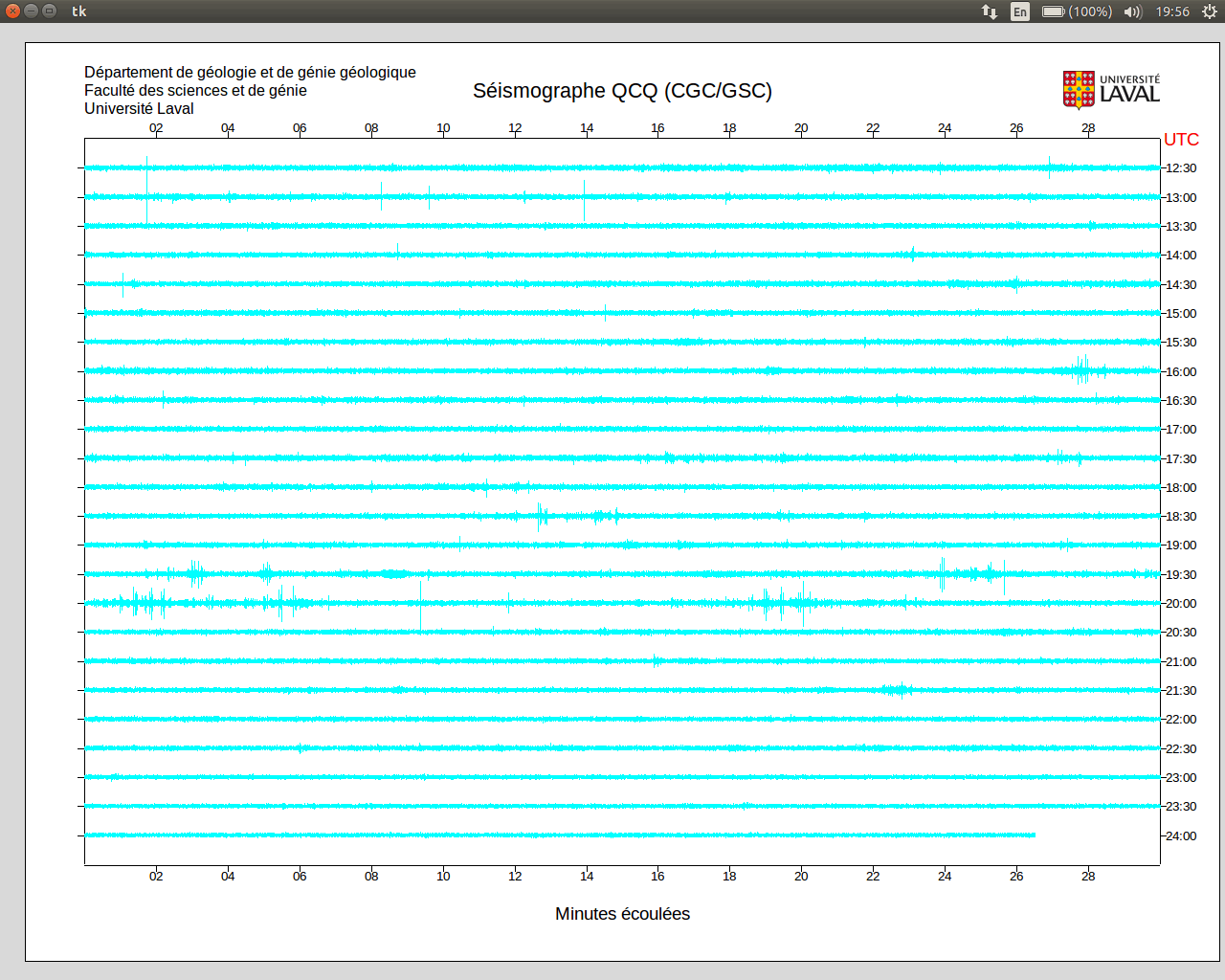1225x980 pixels.
Task: Open the sound volume indicator
Action: [x=1133, y=11]
